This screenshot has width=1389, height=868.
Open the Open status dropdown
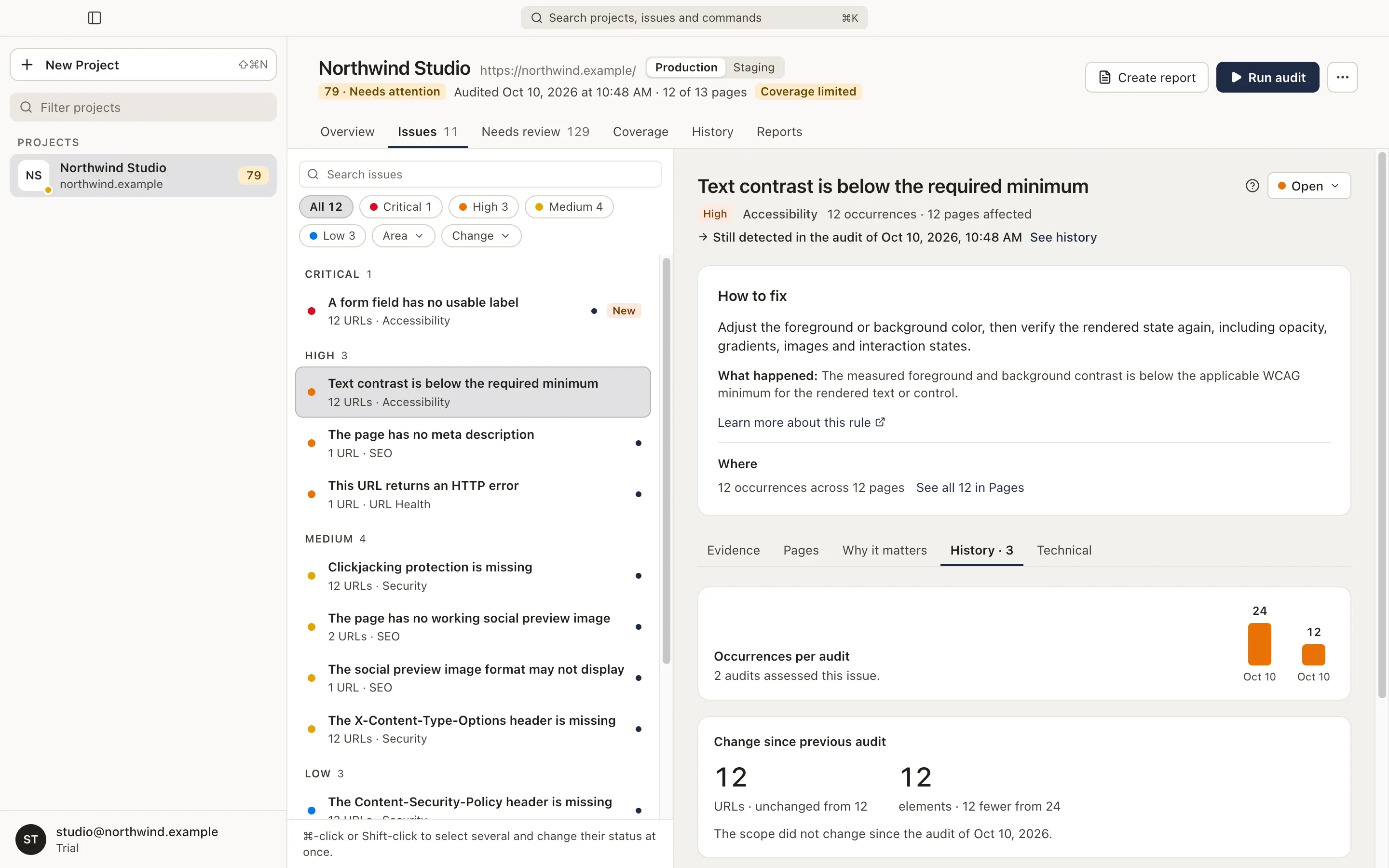1308,186
